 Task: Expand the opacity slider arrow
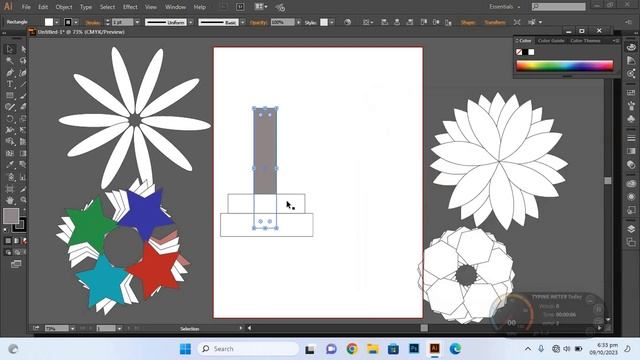pos(299,22)
